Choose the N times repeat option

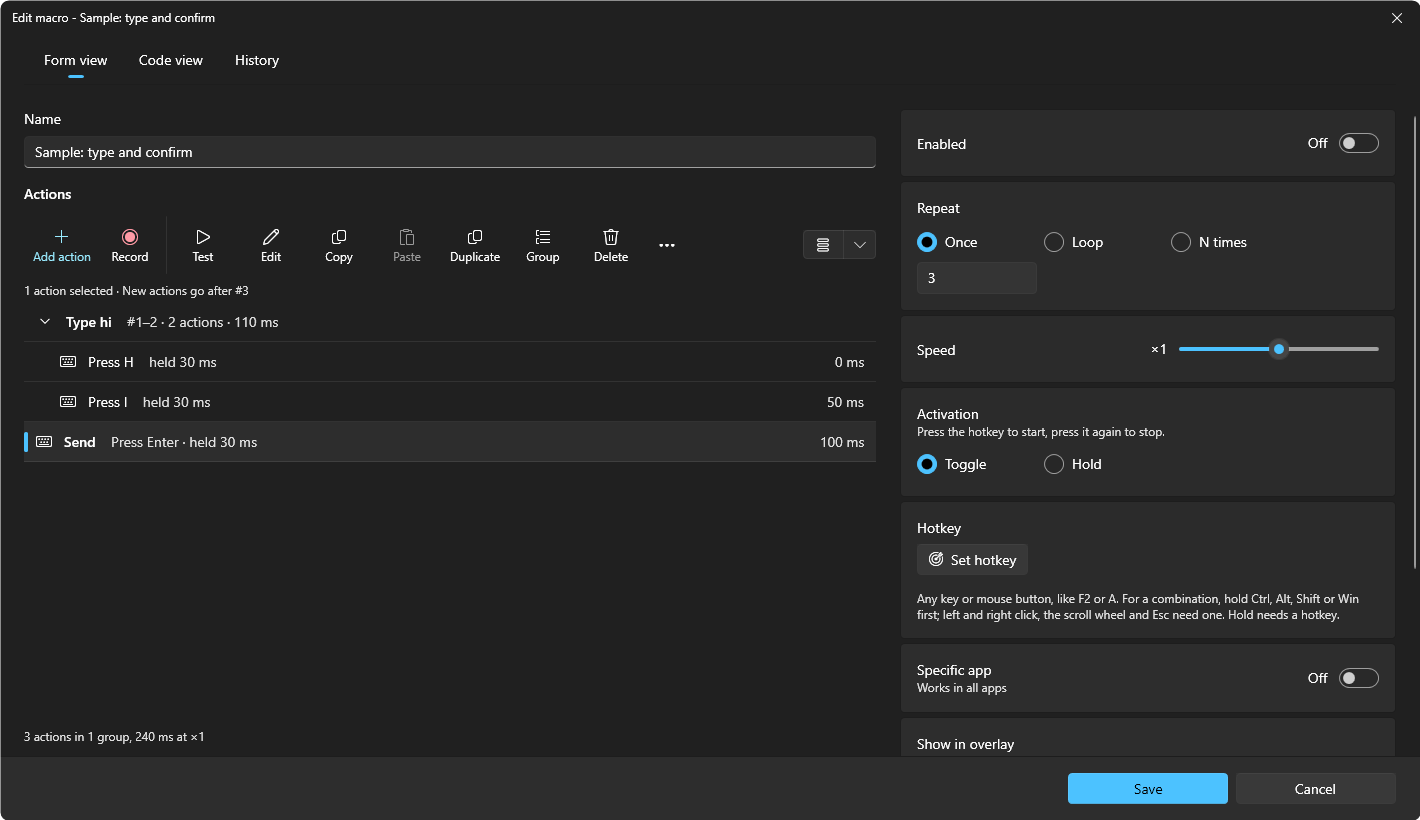[1181, 242]
